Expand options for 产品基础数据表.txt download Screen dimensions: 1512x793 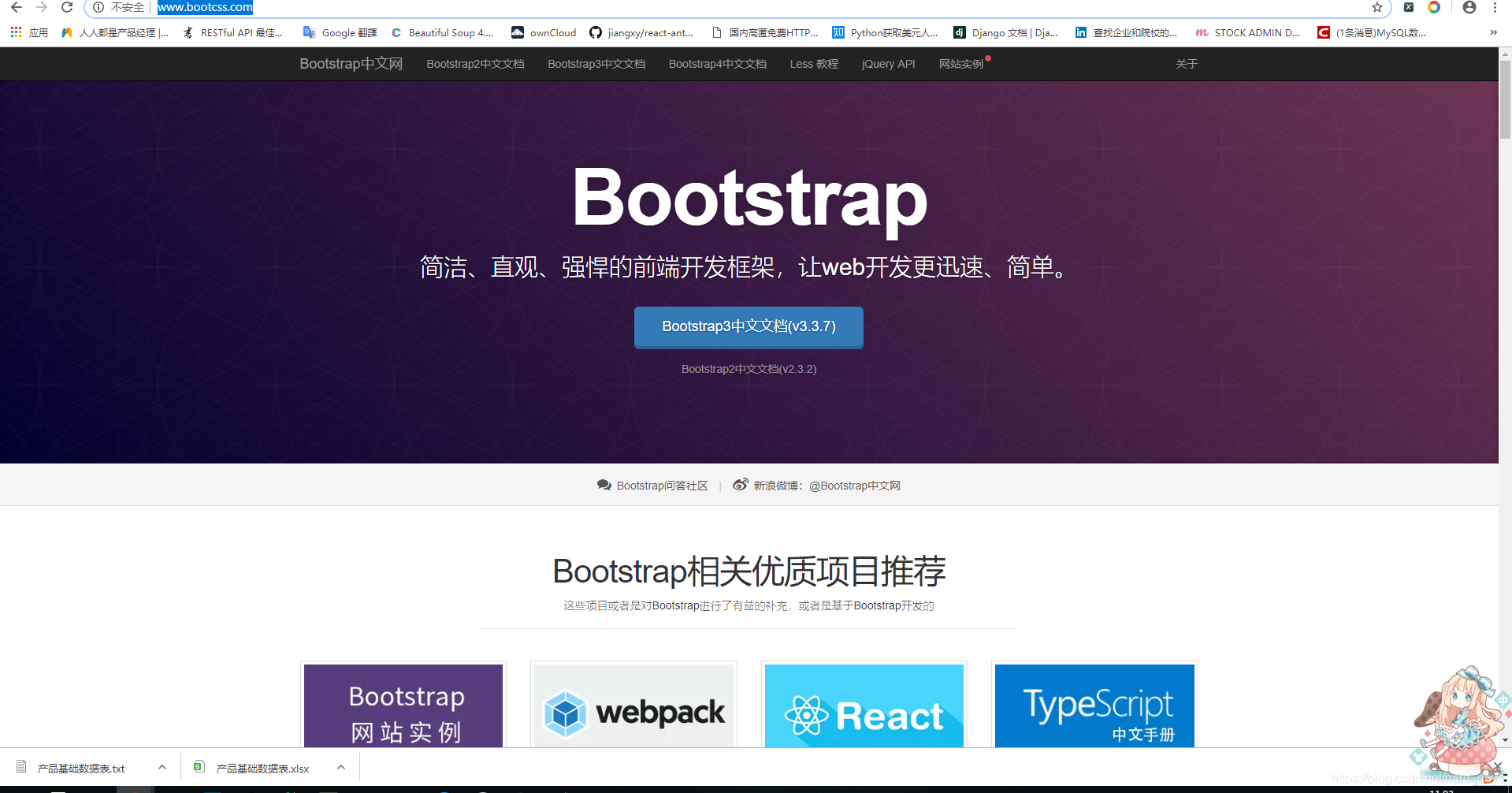[162, 767]
